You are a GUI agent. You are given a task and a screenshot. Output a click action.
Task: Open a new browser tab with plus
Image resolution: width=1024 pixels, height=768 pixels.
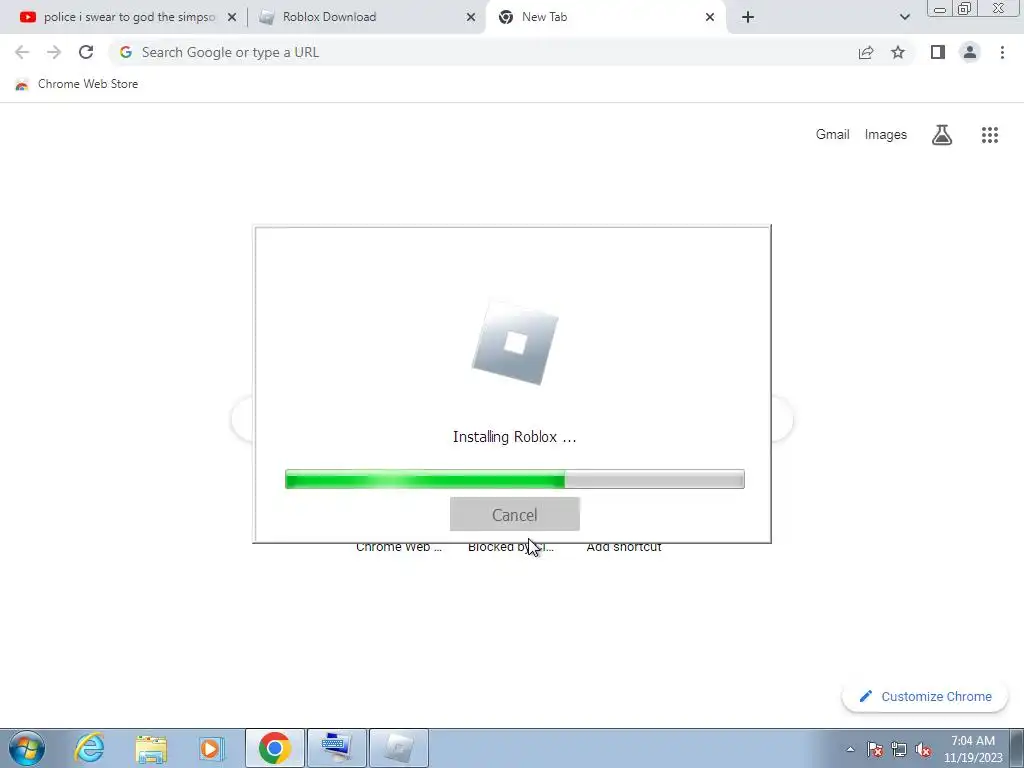click(x=748, y=18)
